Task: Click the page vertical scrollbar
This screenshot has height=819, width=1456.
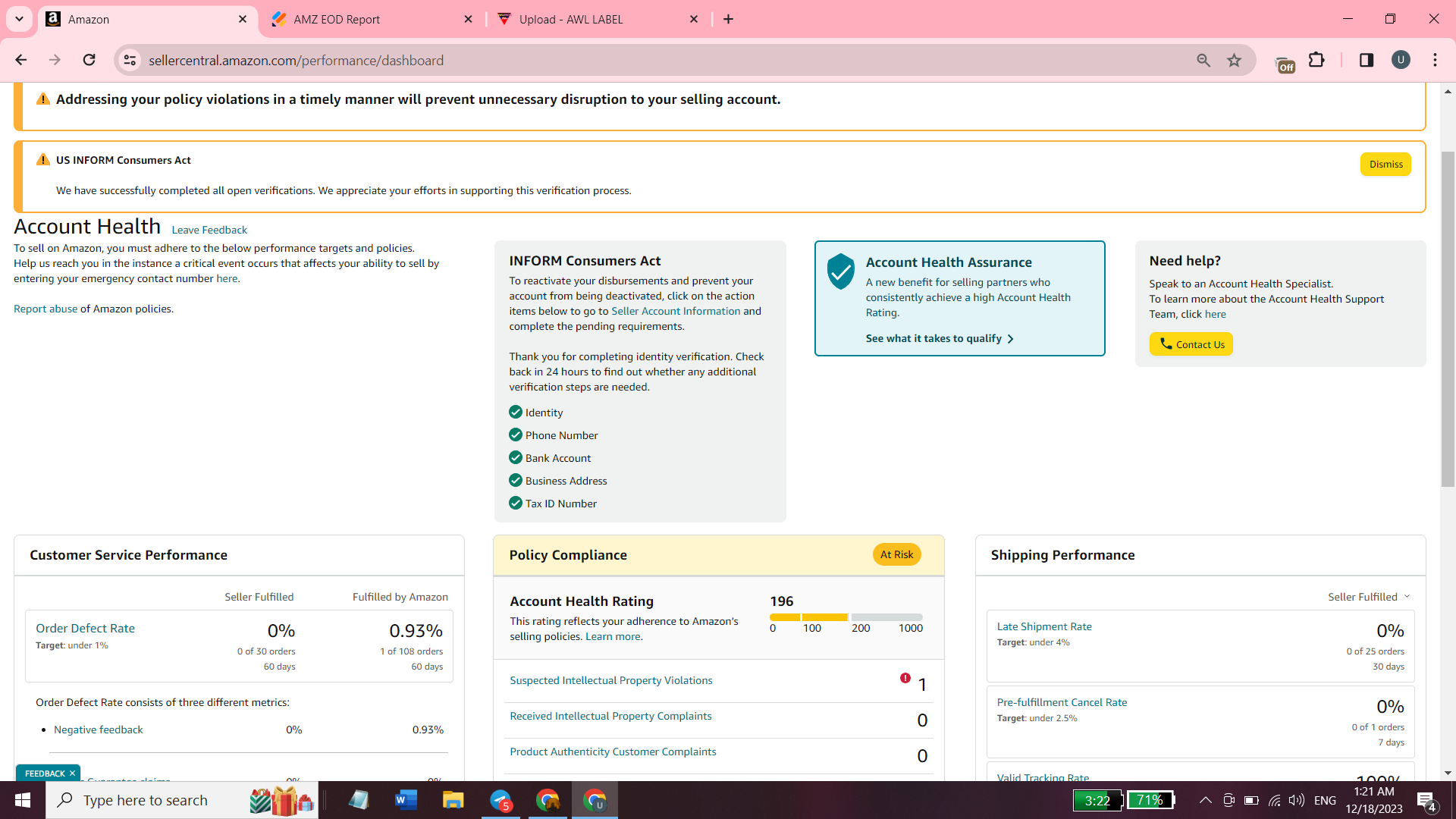Action: pos(1448,318)
